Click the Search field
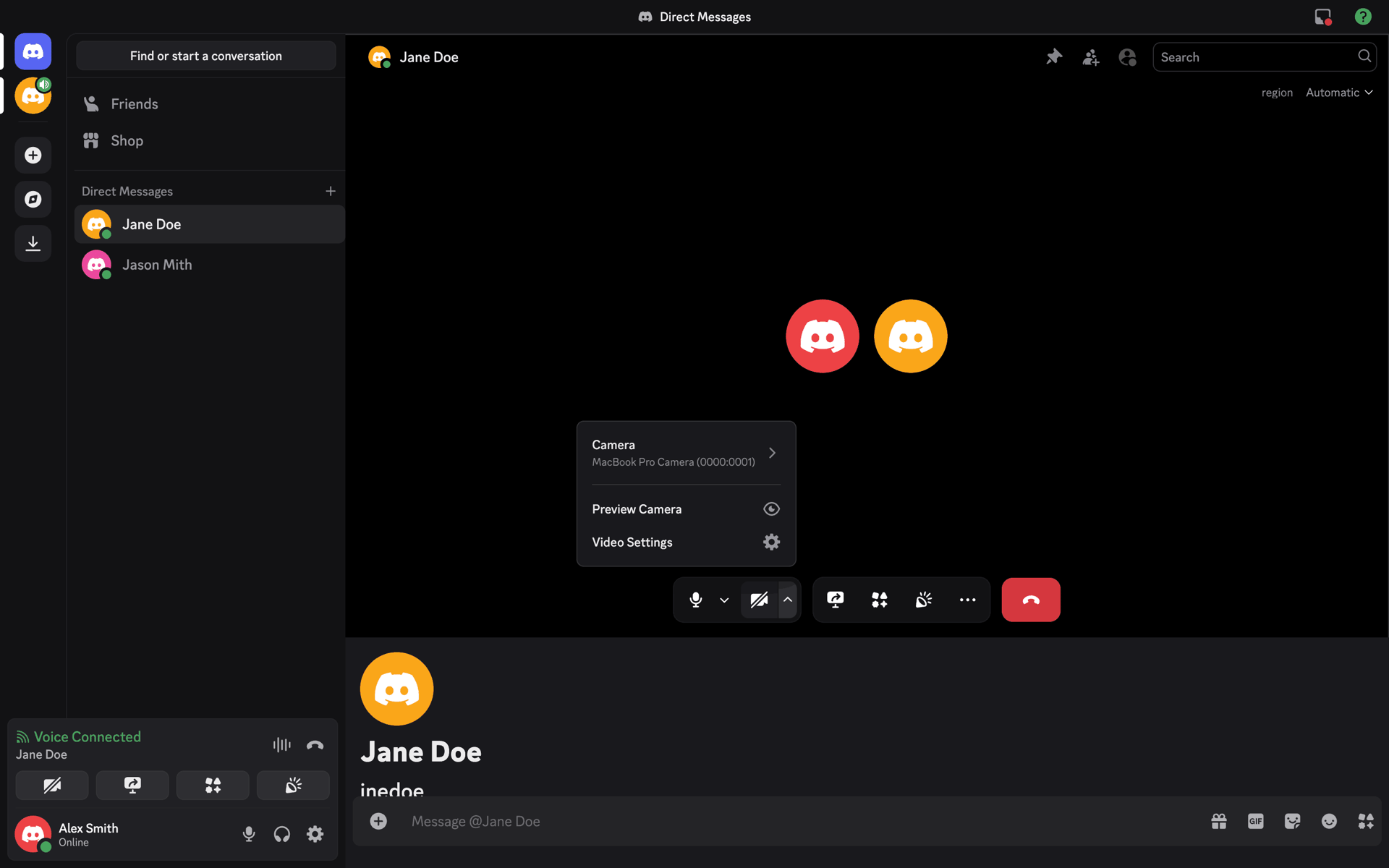This screenshot has height=868, width=1389. coord(1264,57)
